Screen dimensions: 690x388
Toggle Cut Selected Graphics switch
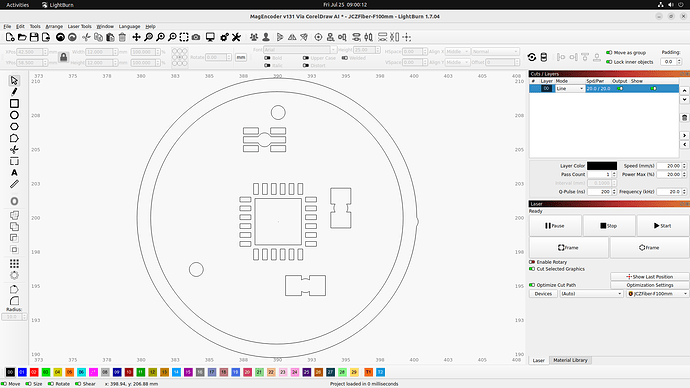coord(532,269)
